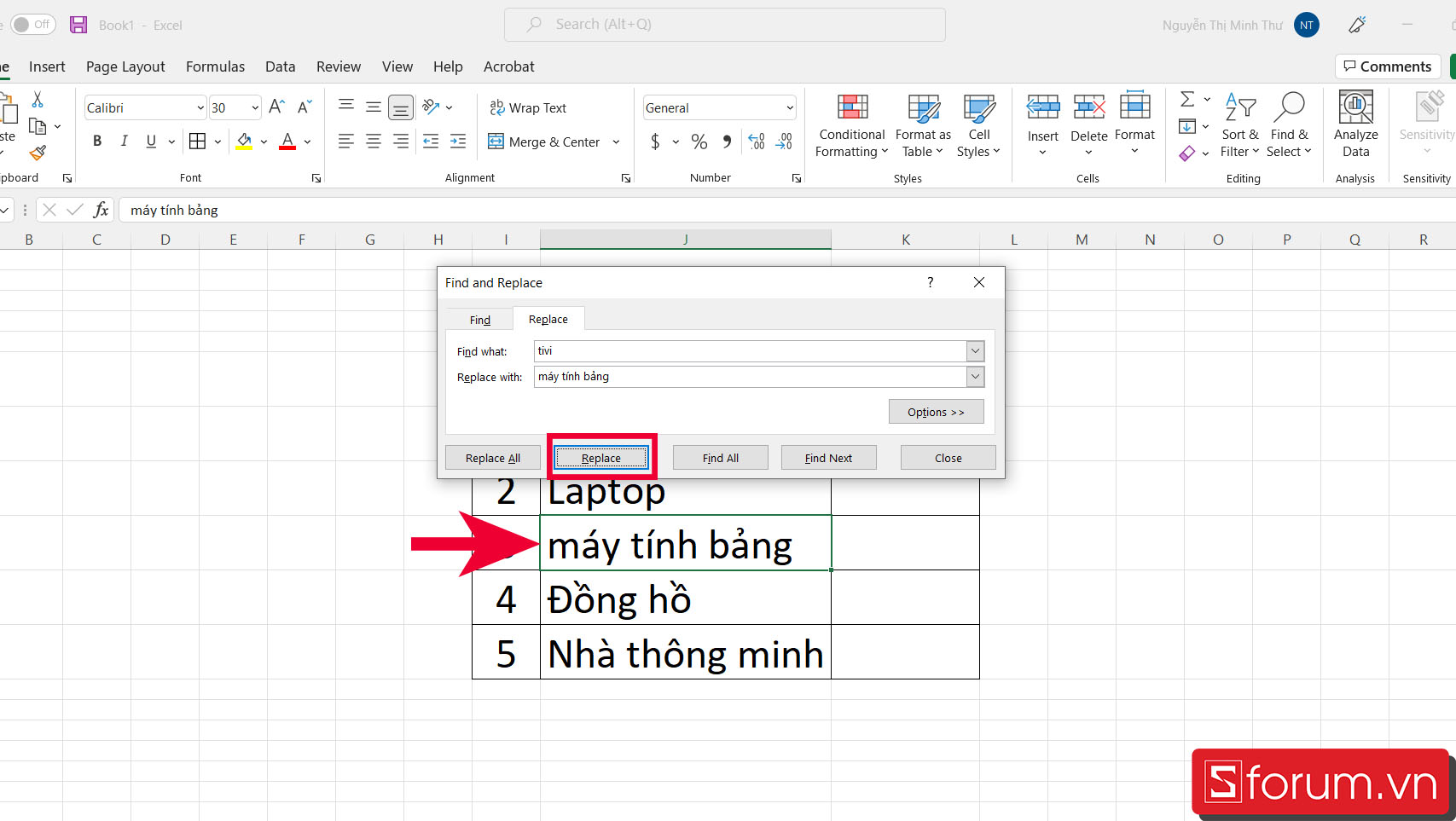This screenshot has height=821, width=1456.
Task: Select Bottom Align icon
Action: (401, 107)
